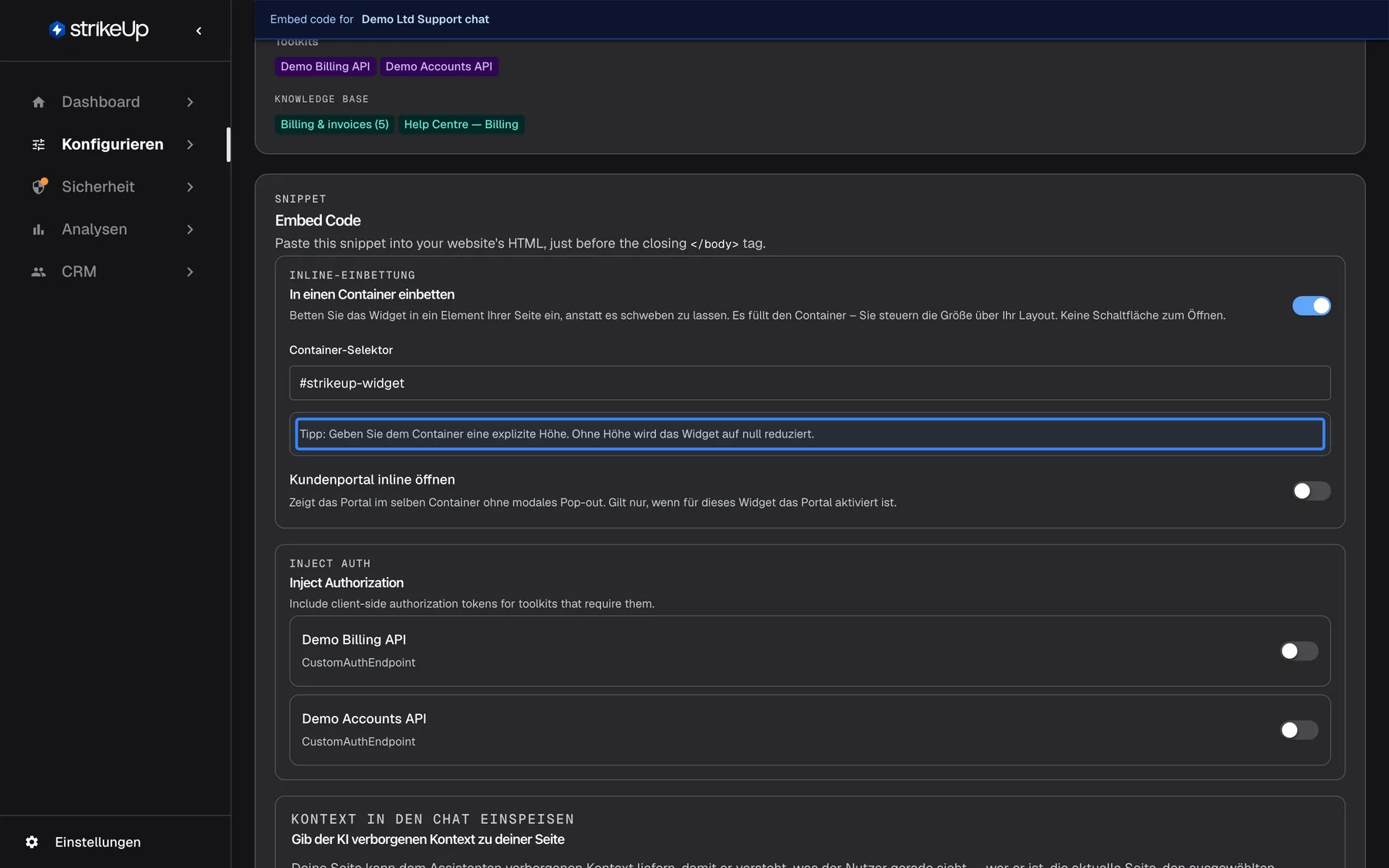The image size is (1389, 868).
Task: Click the Einstellungen gear icon
Action: (x=32, y=842)
